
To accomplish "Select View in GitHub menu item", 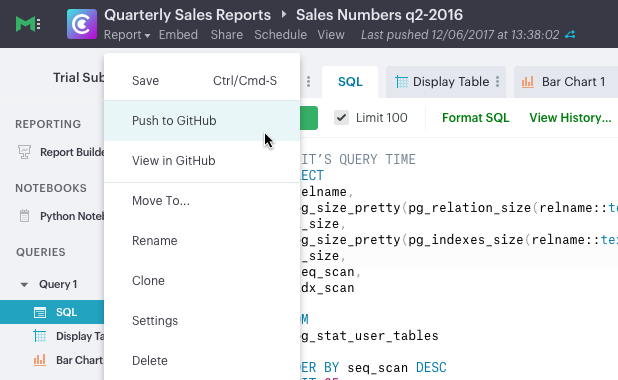I will (202, 161).
